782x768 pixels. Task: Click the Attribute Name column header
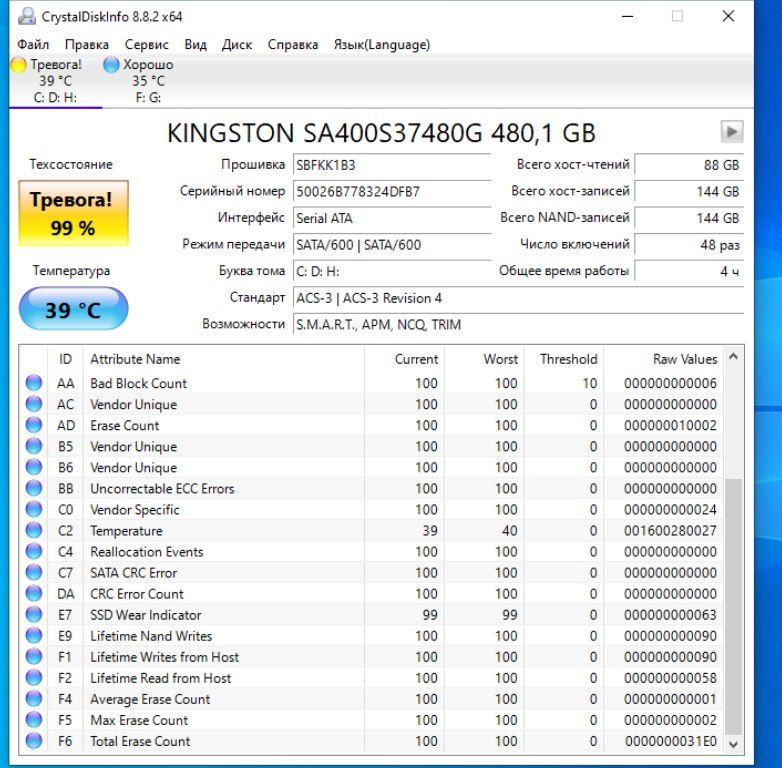[x=223, y=359]
